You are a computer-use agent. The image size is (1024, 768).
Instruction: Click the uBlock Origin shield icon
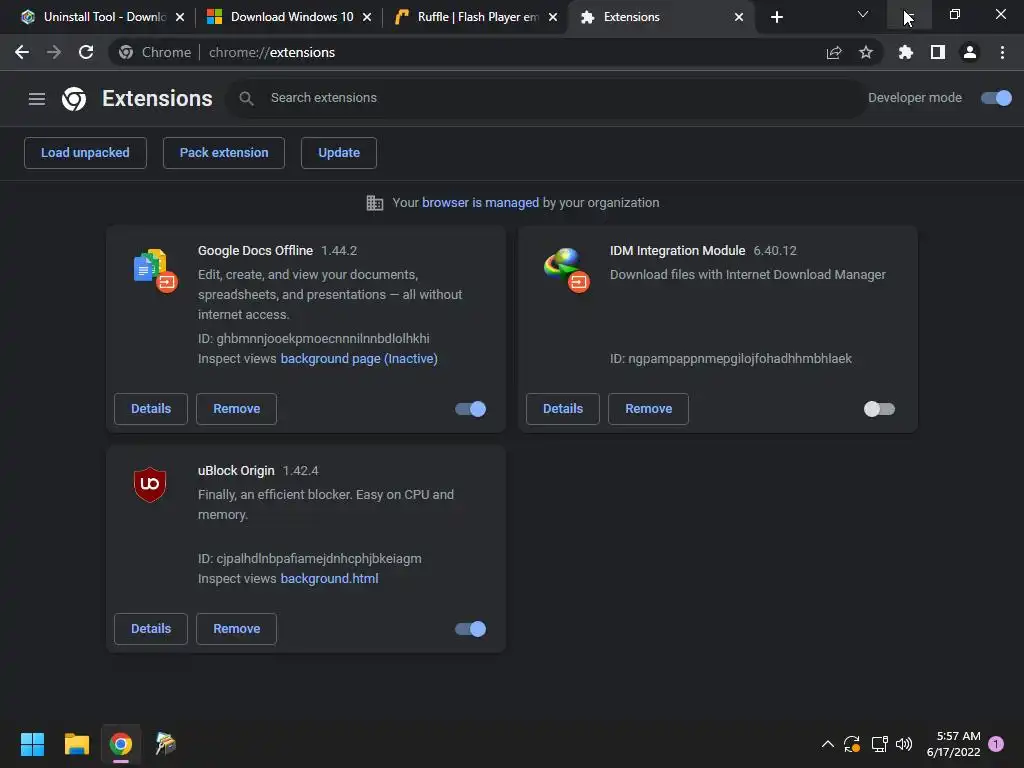coord(150,485)
